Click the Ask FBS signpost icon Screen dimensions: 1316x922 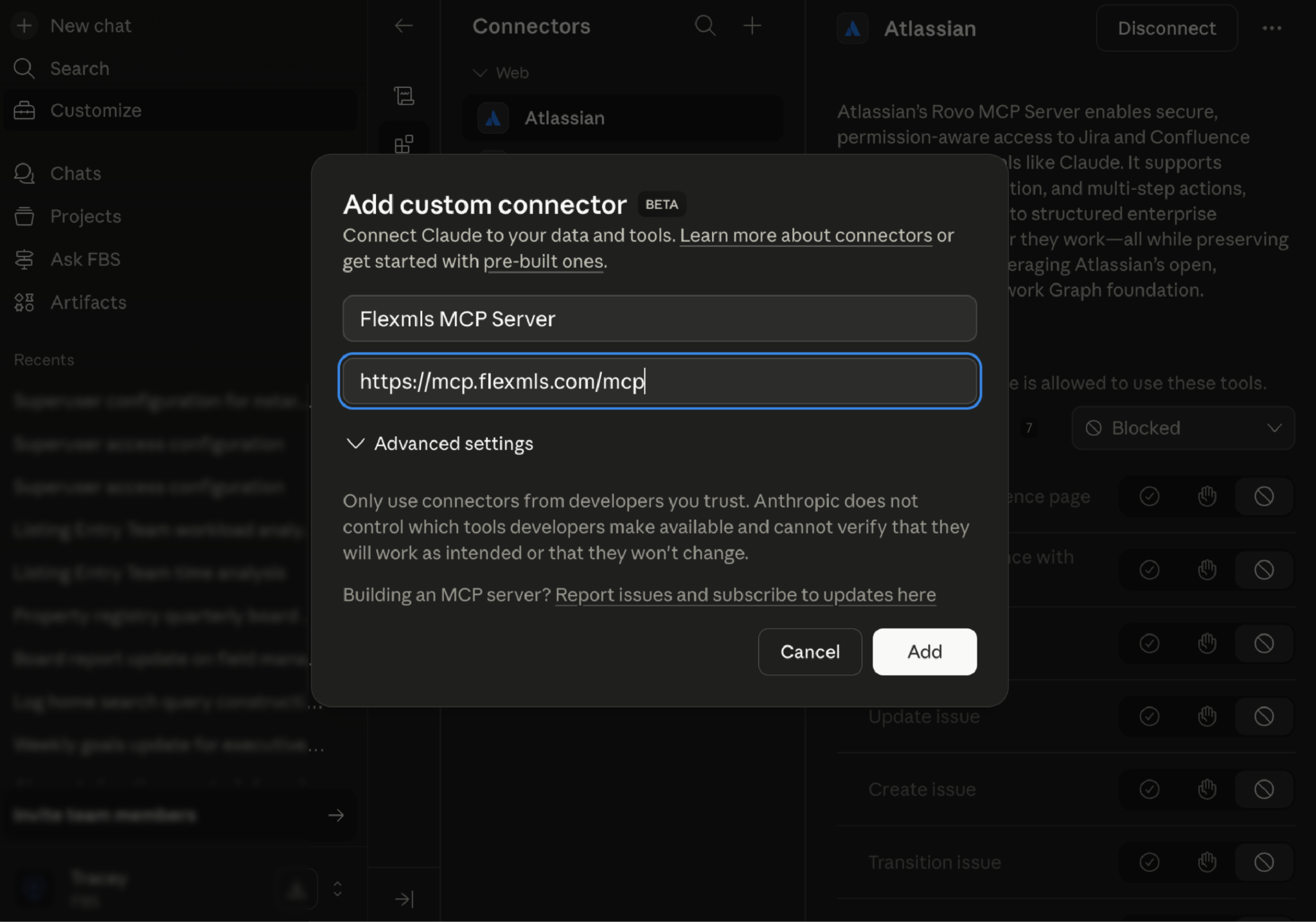click(x=24, y=260)
